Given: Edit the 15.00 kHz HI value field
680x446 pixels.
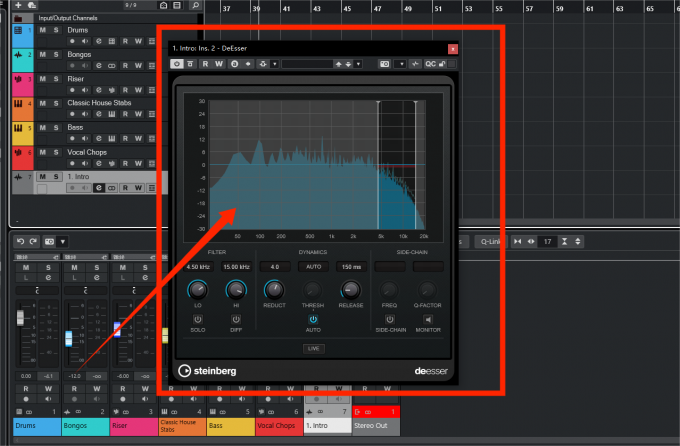Looking at the screenshot, I should pyautogui.click(x=236, y=267).
